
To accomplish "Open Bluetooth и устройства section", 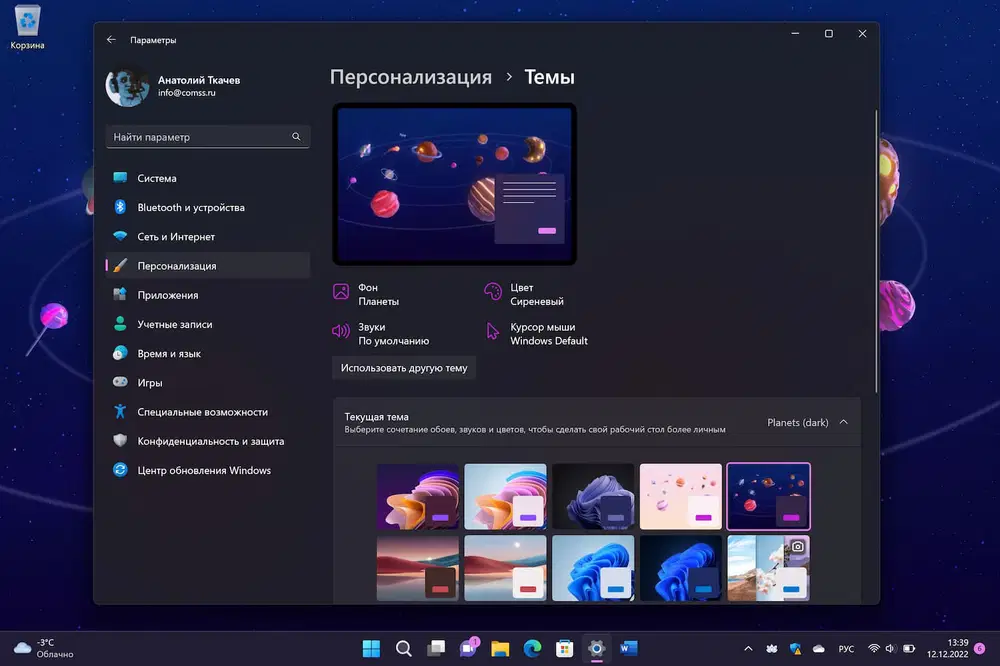I will [x=208, y=207].
